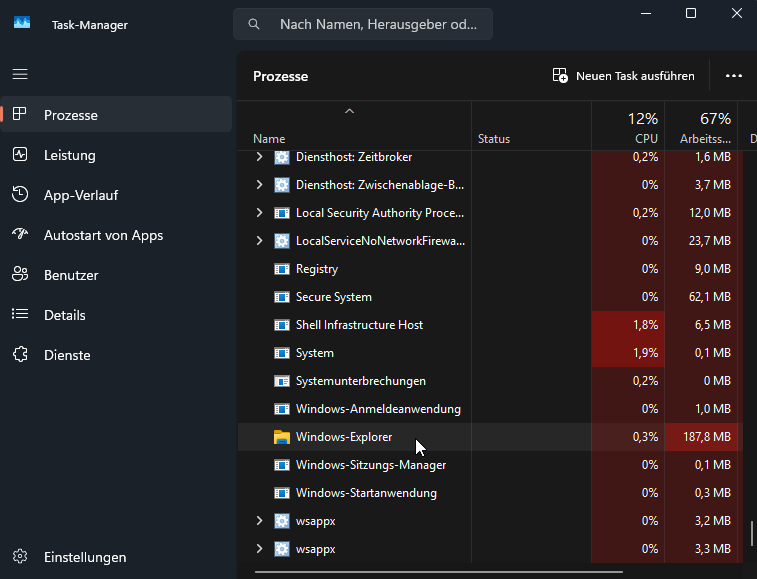The image size is (757, 579).
Task: Select the Registry row name
Action: [317, 269]
